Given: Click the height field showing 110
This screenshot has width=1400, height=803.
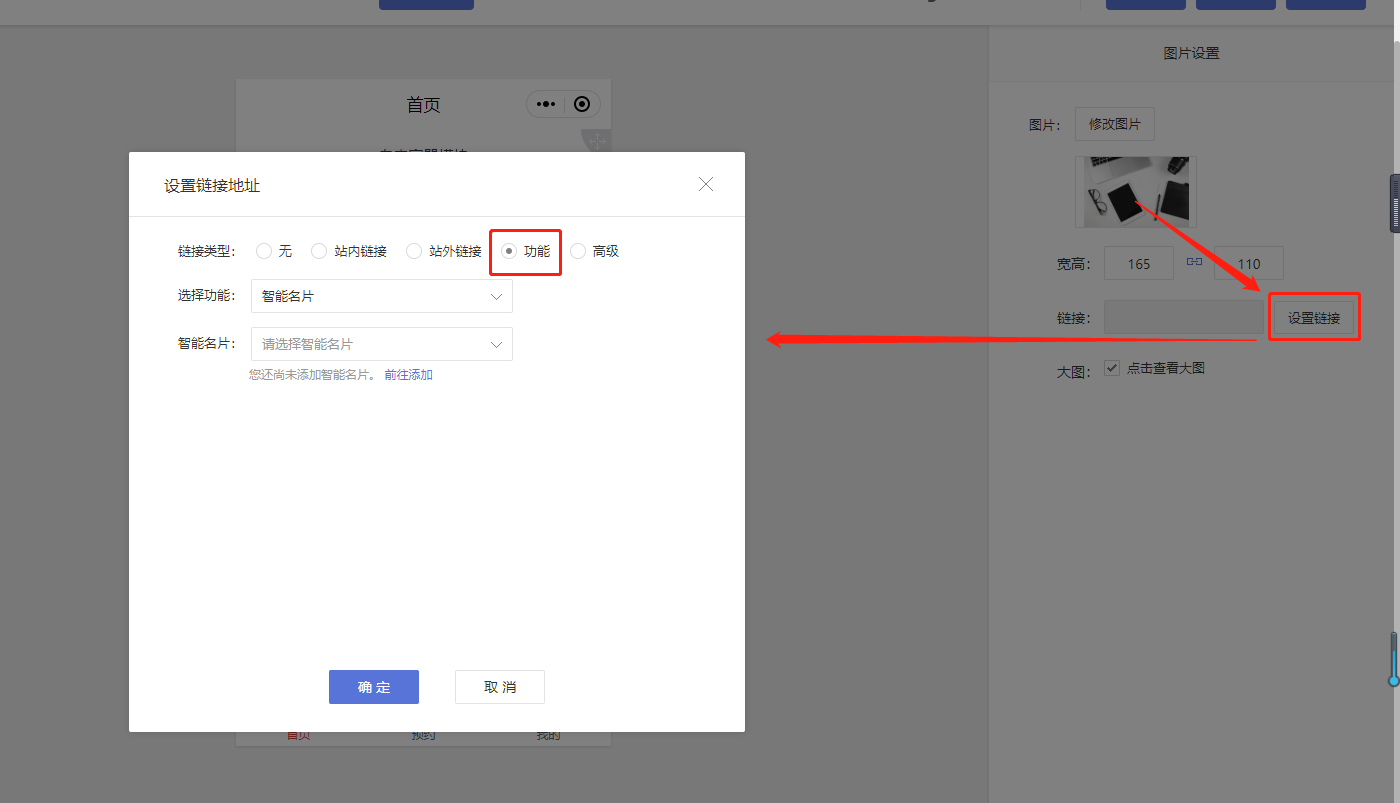Looking at the screenshot, I should click(1249, 264).
